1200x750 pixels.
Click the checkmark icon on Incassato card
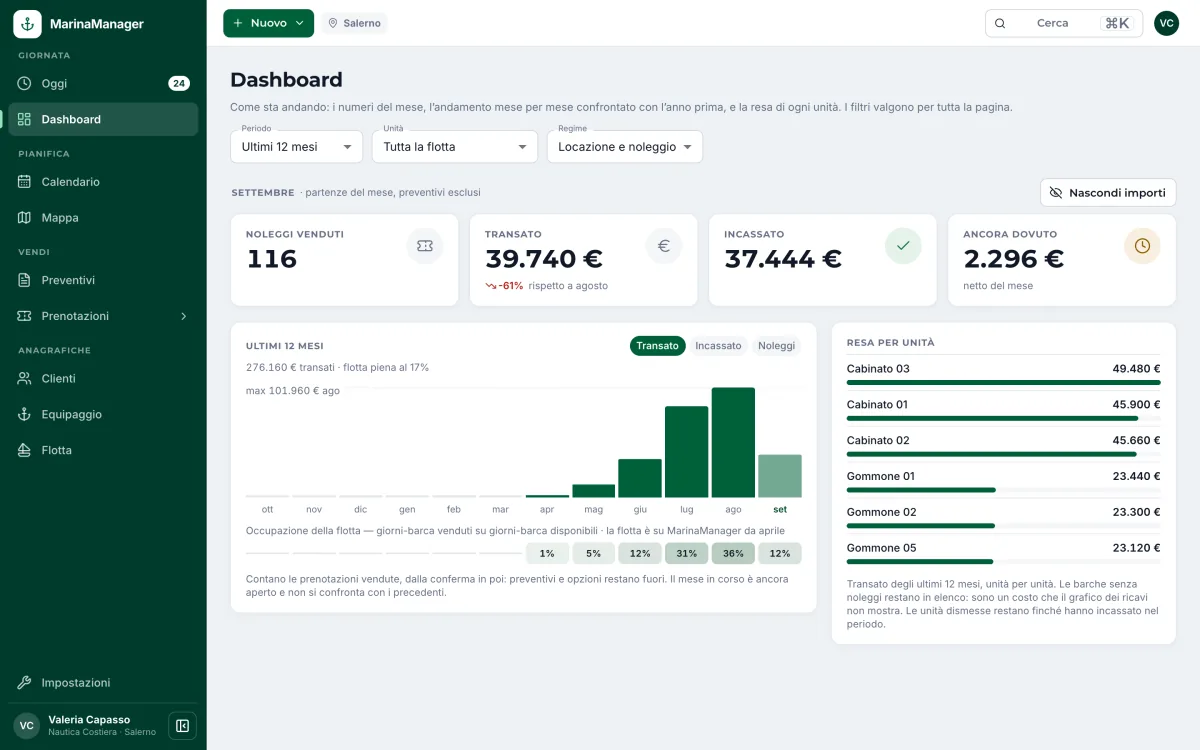(x=903, y=246)
